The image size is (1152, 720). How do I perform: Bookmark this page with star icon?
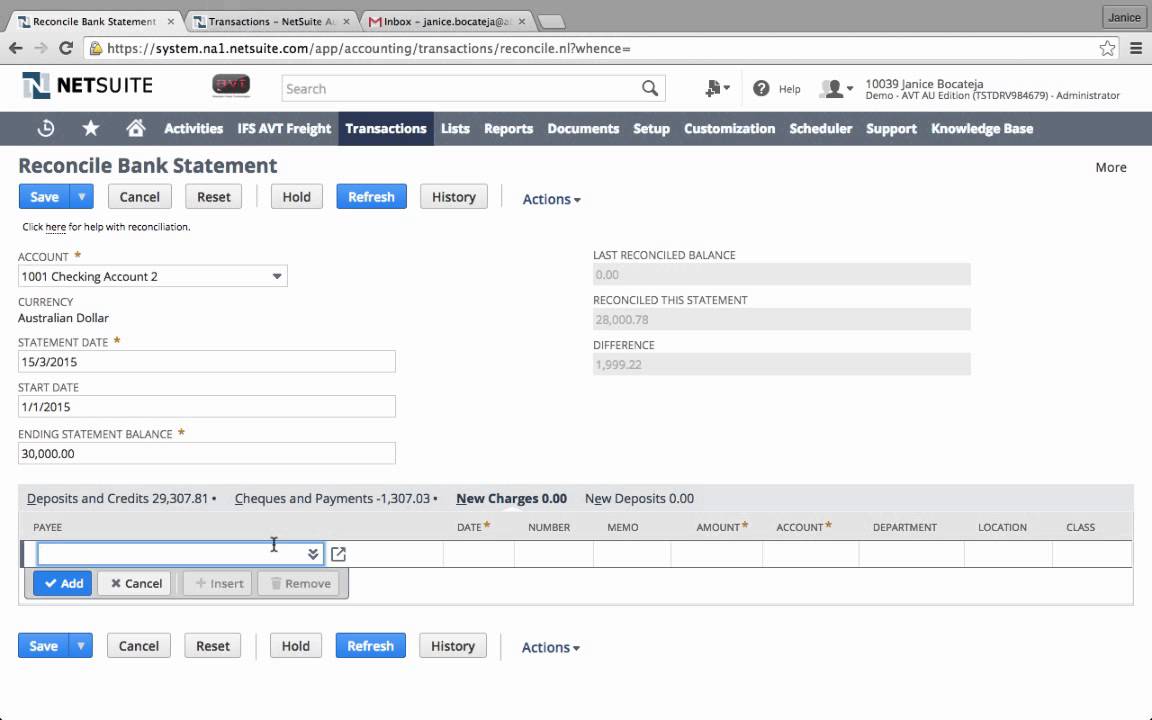click(1107, 48)
